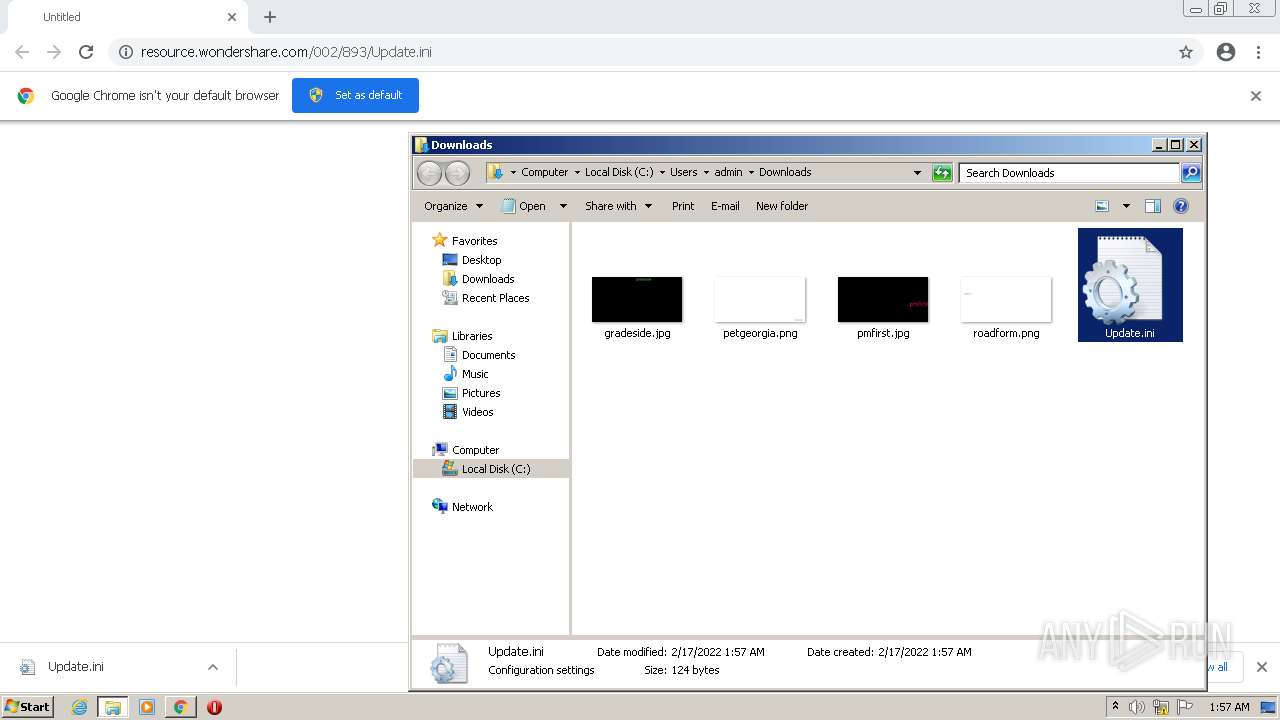
Task: Select the gradeside.jpg thumbnail
Action: point(637,300)
